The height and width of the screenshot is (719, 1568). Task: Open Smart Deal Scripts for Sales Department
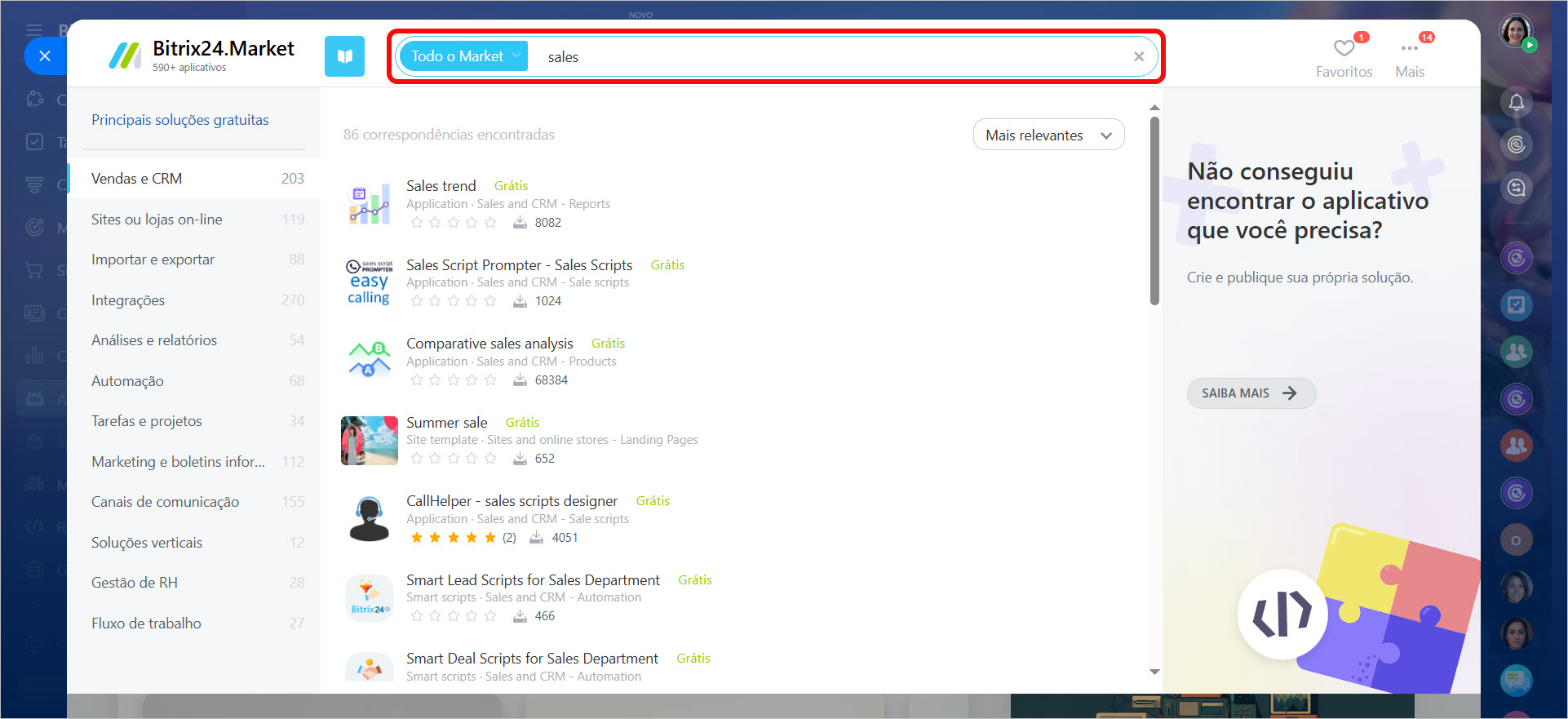(x=533, y=659)
